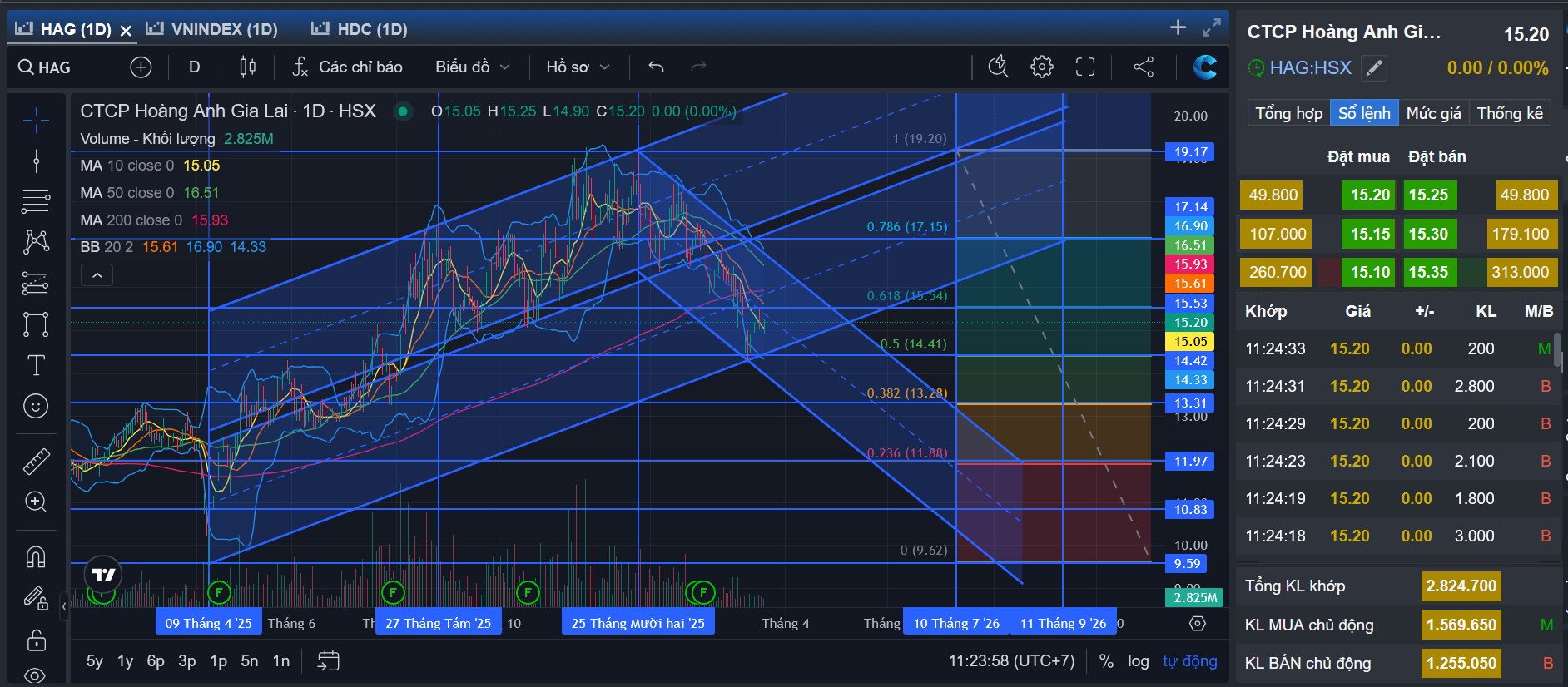Add a symbol to compare
1568x687 pixels.
[x=141, y=67]
